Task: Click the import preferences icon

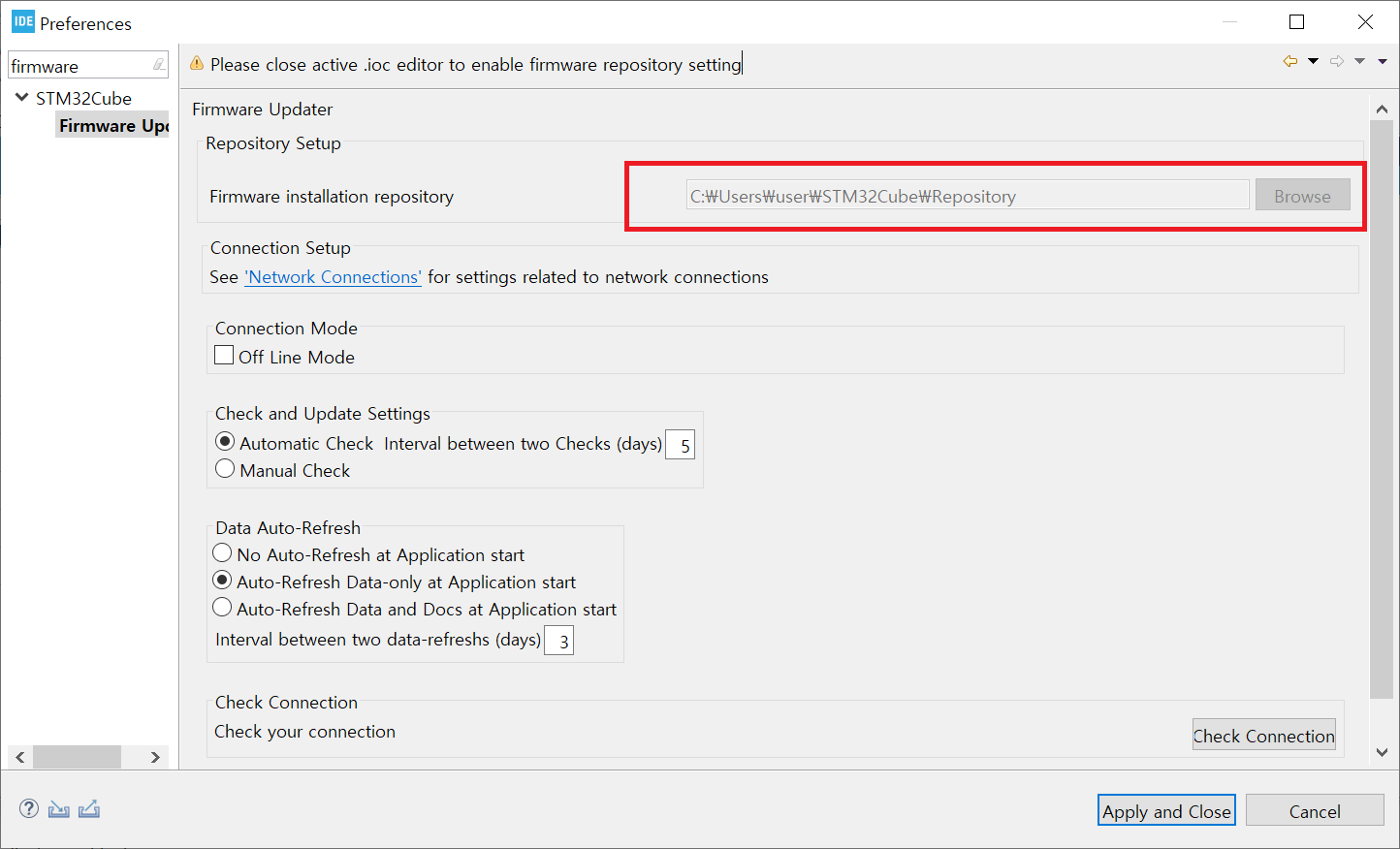Action: pos(59,808)
